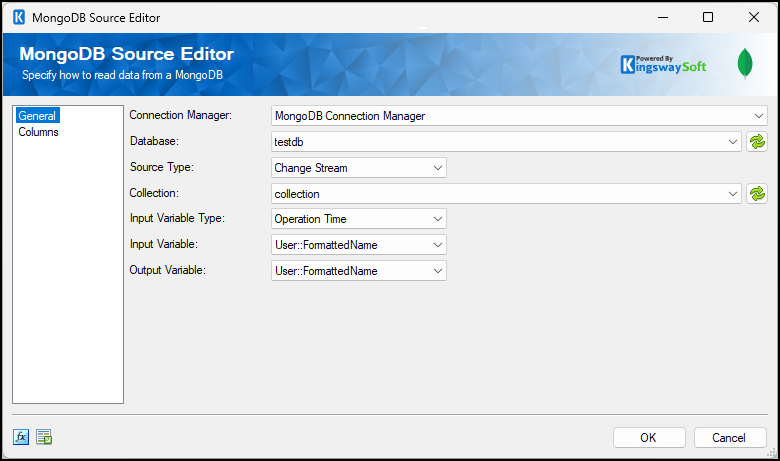Refresh the Database list icon

coord(757,142)
